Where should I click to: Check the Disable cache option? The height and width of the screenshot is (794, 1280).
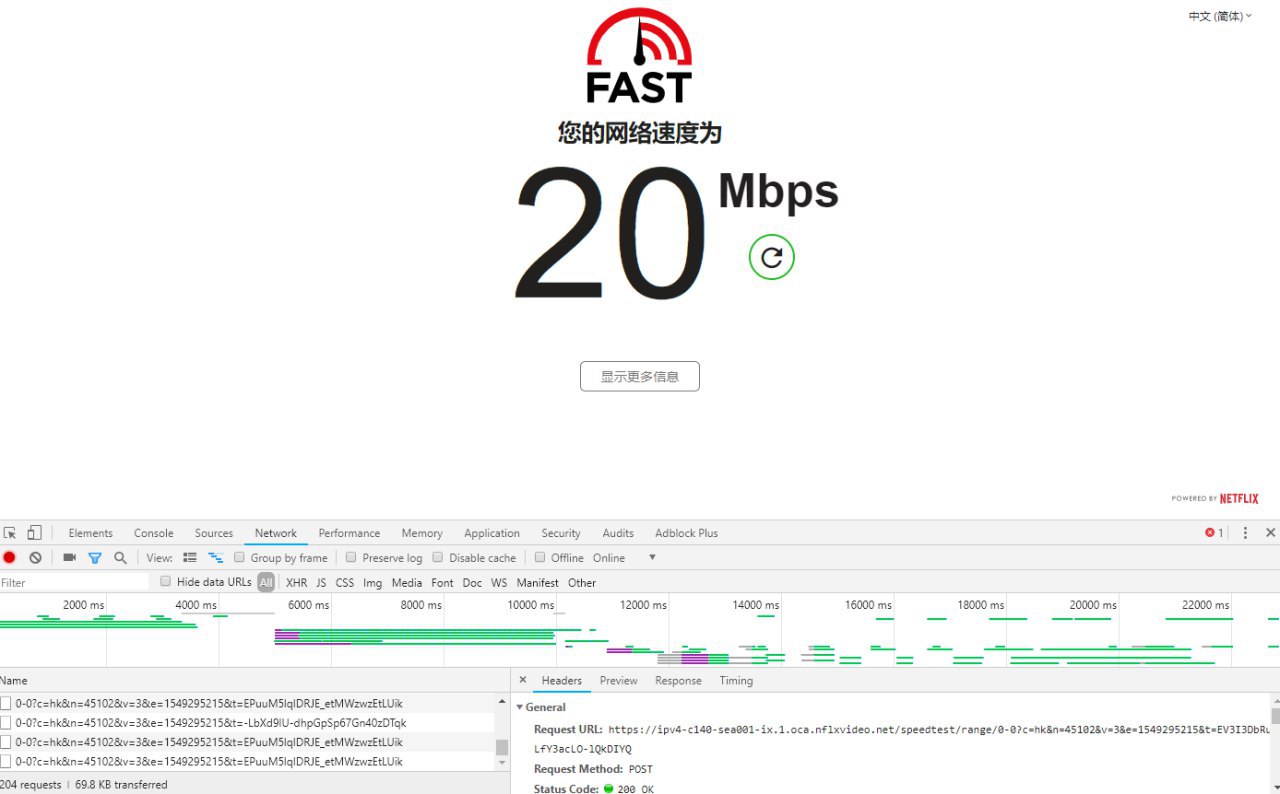coord(438,558)
